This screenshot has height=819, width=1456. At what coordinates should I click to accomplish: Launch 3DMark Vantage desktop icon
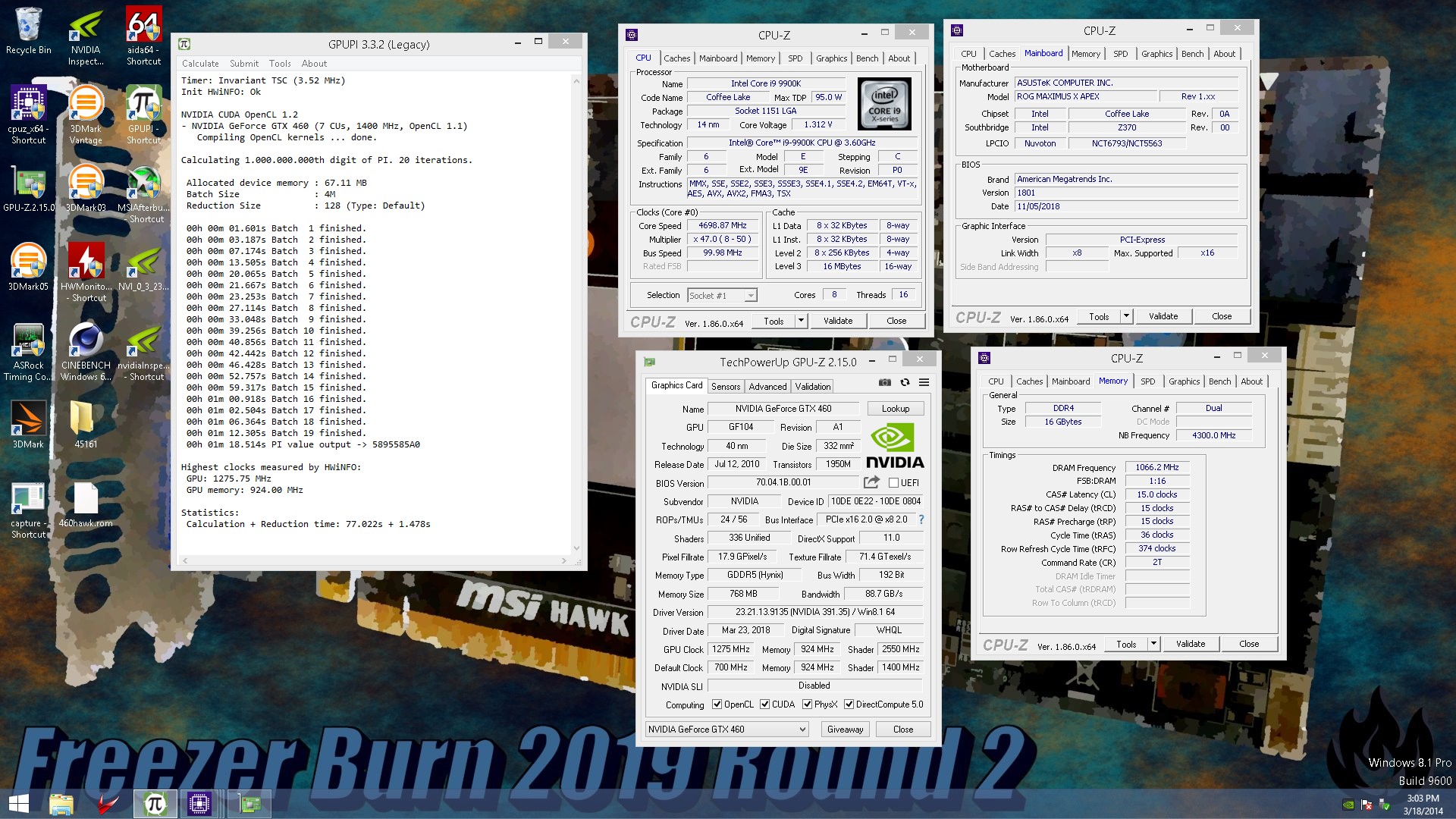86,115
